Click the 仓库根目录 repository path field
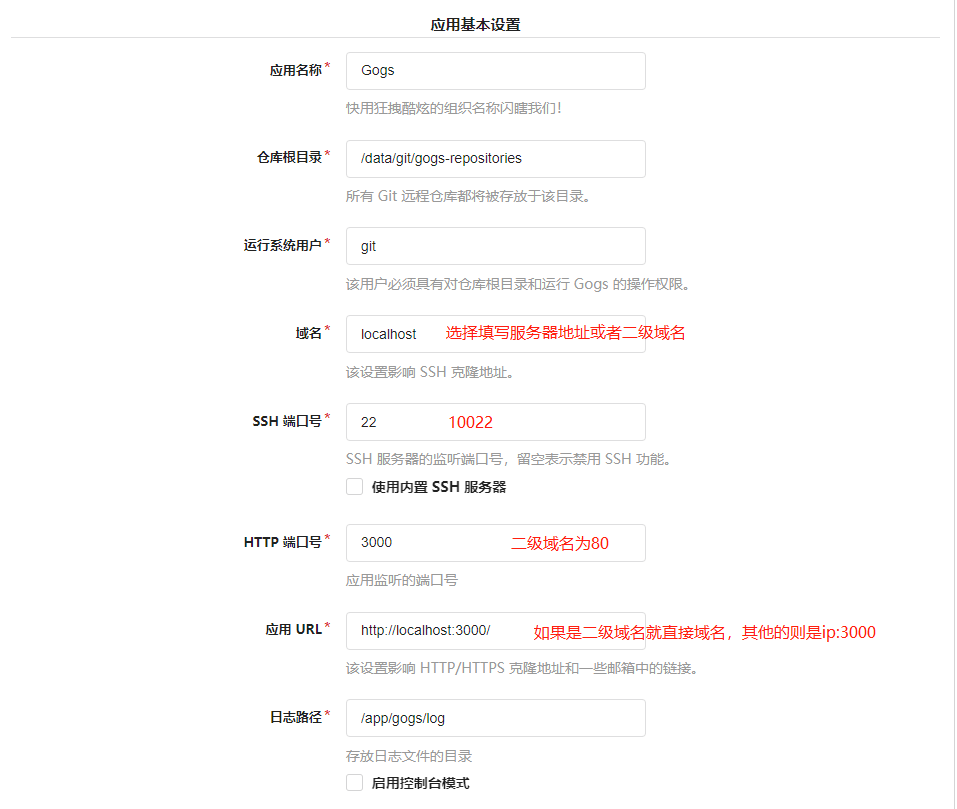 pyautogui.click(x=496, y=159)
